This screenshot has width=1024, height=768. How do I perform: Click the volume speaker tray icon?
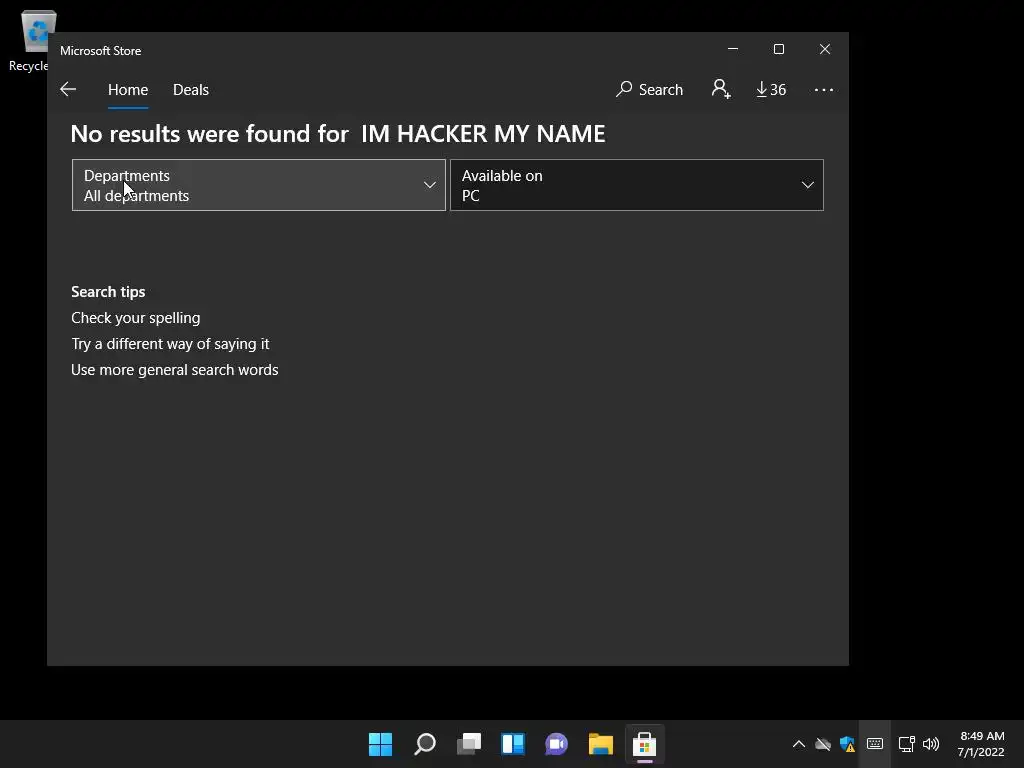pyautogui.click(x=931, y=744)
